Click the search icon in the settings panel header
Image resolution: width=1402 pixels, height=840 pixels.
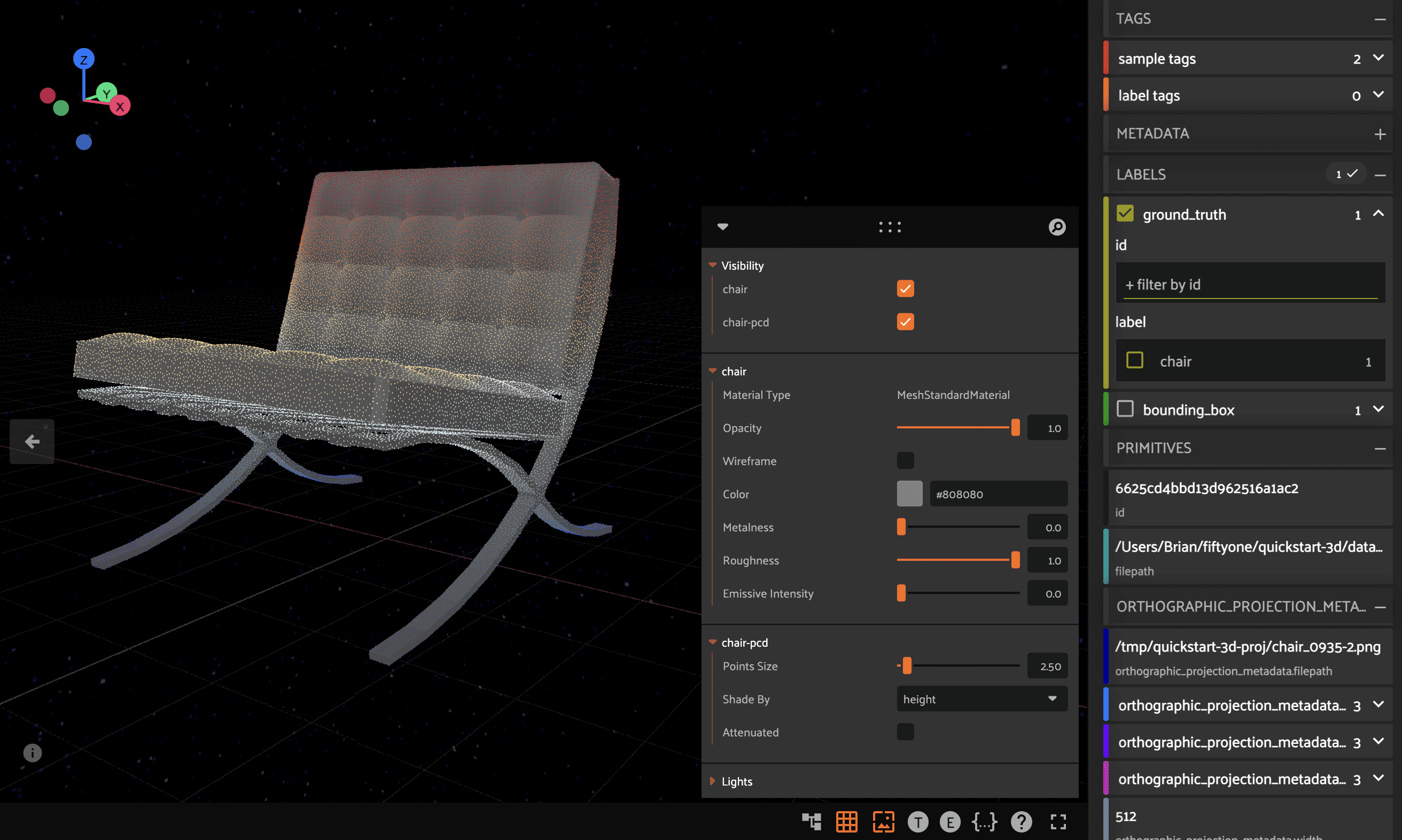(x=1057, y=227)
